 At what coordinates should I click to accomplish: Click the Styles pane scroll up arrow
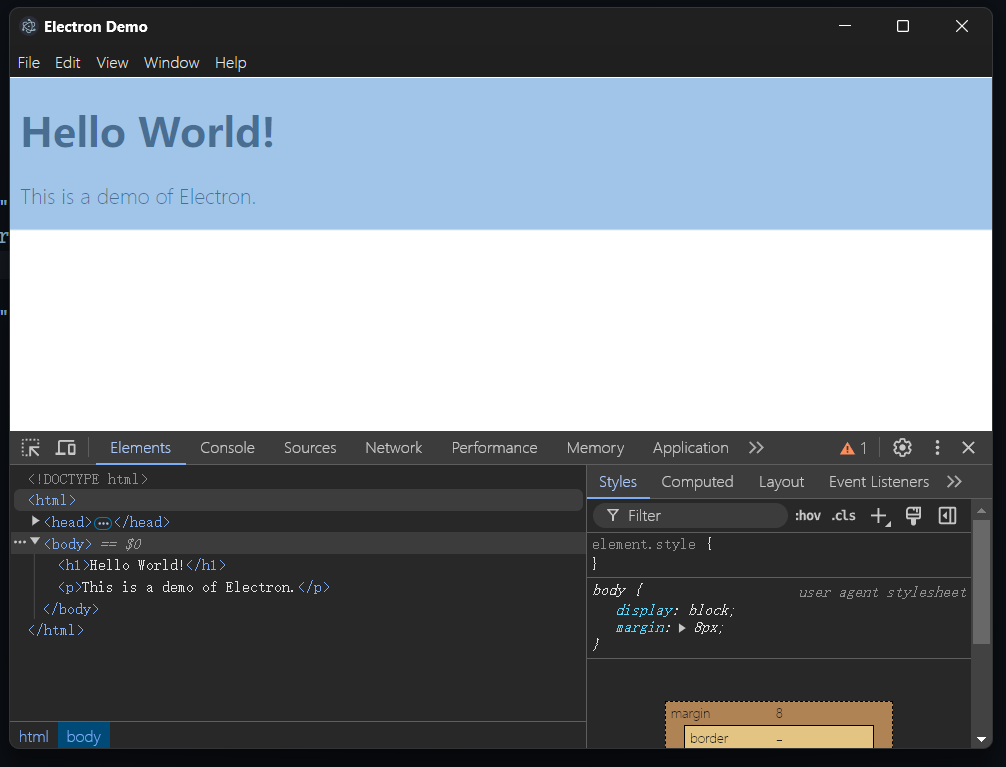981,510
